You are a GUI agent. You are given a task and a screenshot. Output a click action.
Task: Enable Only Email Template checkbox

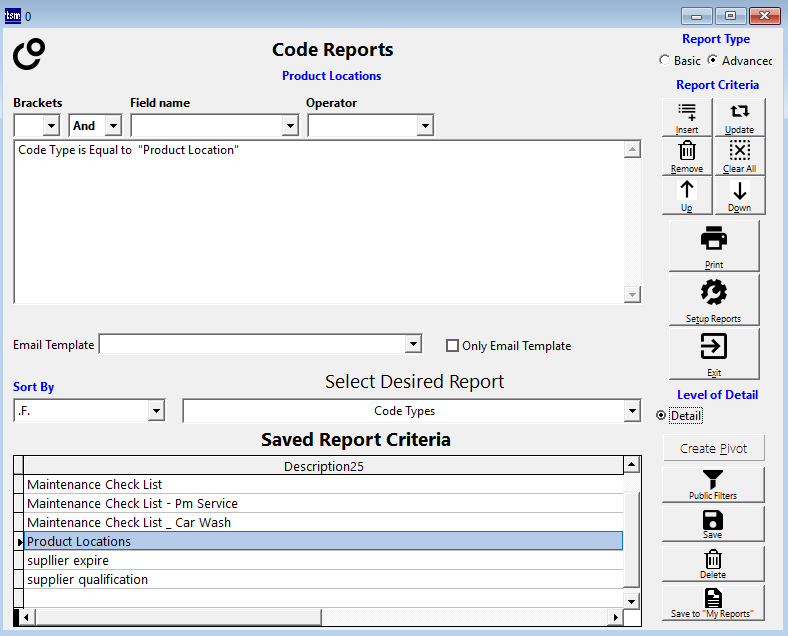tap(453, 346)
